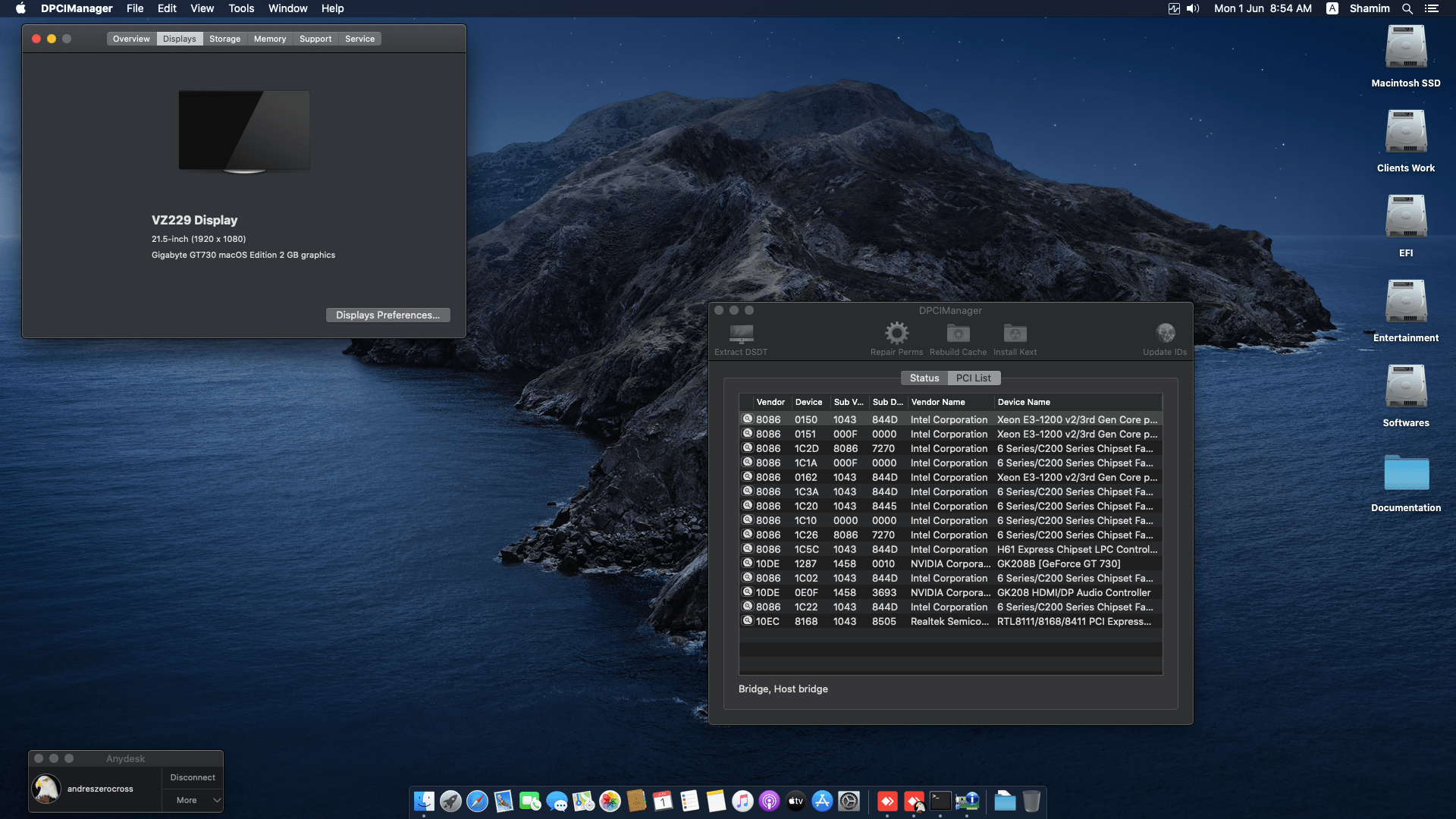The height and width of the screenshot is (819, 1456).
Task: Open Reminders from the dock
Action: (x=689, y=801)
